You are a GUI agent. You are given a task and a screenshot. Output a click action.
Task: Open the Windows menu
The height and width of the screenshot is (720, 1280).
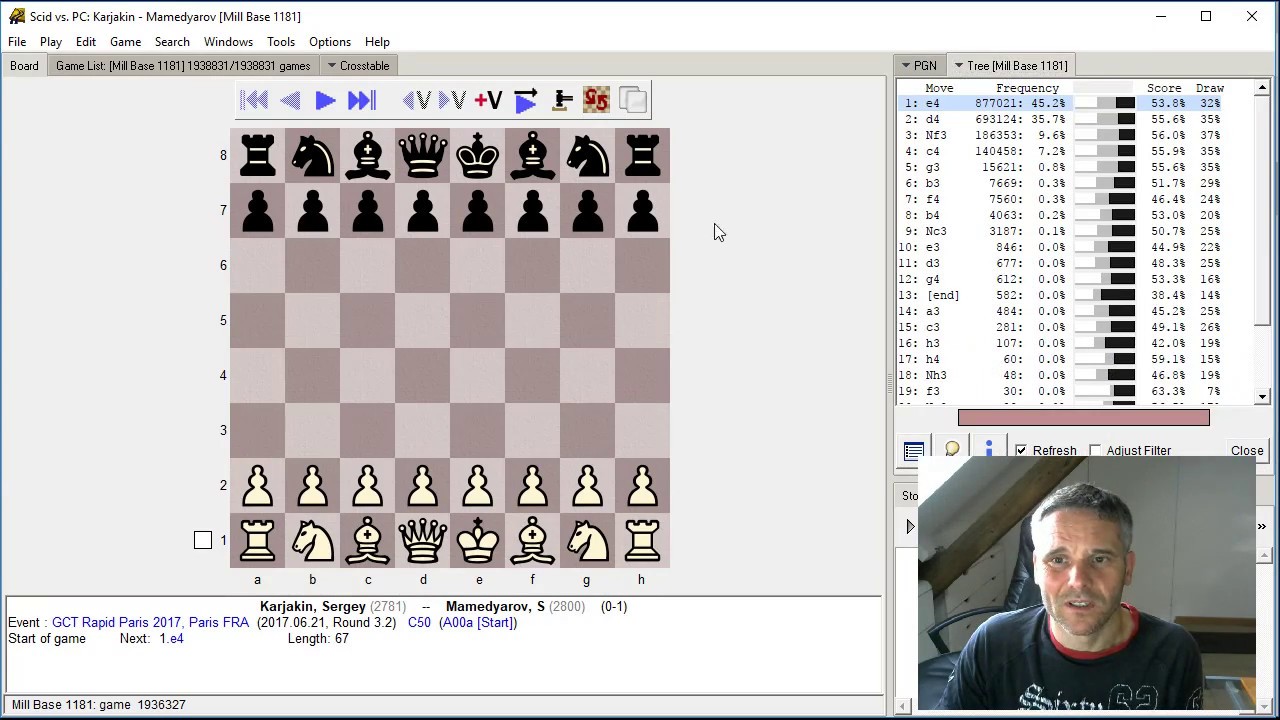click(228, 42)
